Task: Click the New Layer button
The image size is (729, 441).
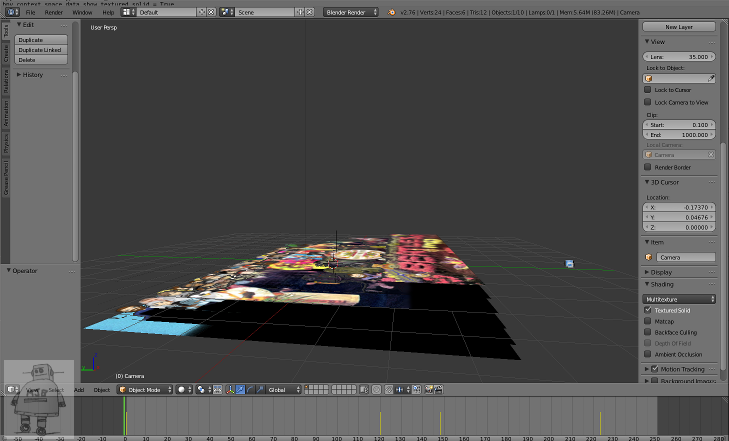Action: [x=679, y=27]
